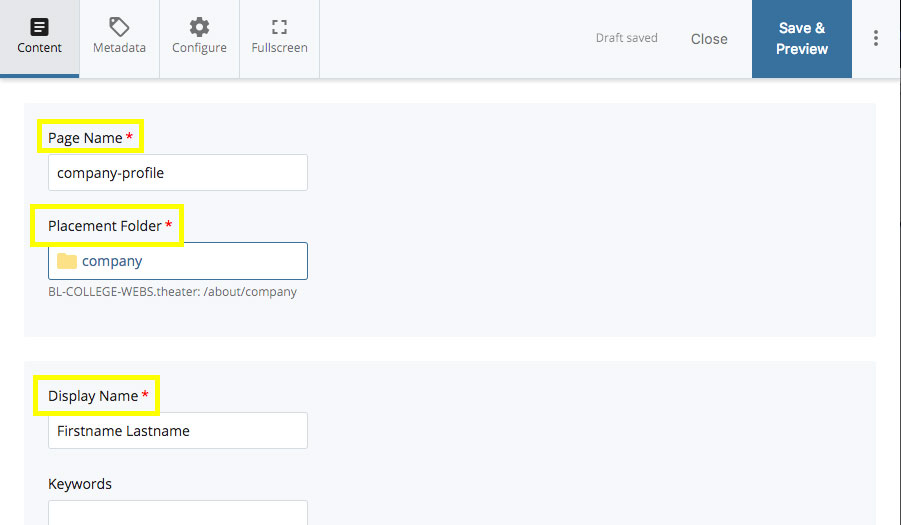The height and width of the screenshot is (525, 901).
Task: Click the Content document icon
Action: tap(39, 26)
